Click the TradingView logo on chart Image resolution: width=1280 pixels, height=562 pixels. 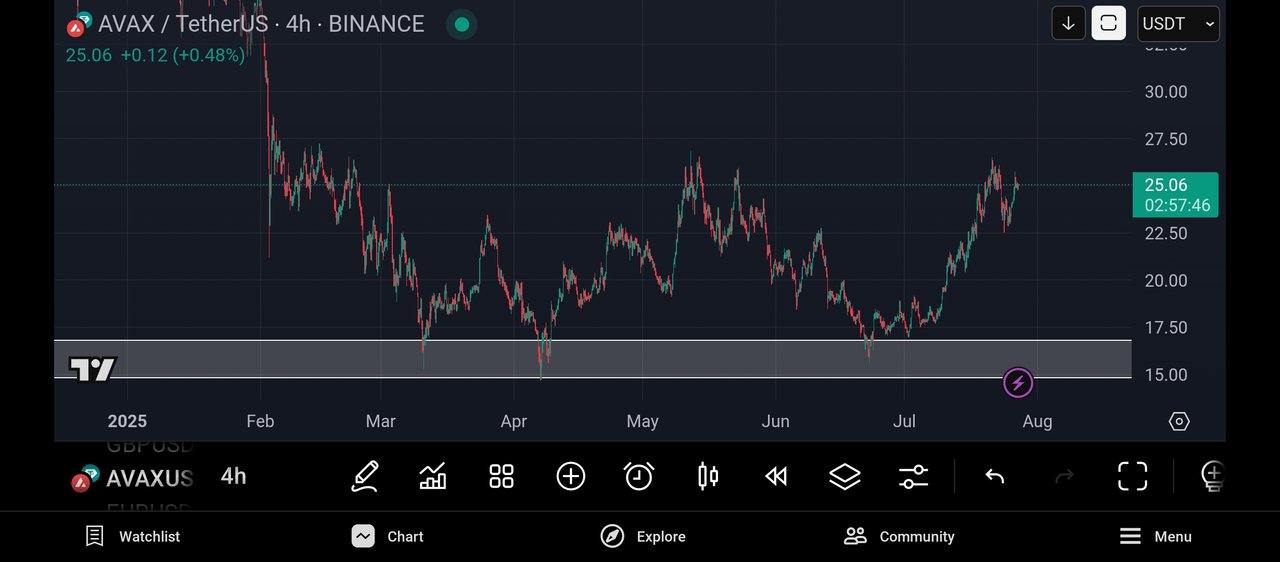92,369
